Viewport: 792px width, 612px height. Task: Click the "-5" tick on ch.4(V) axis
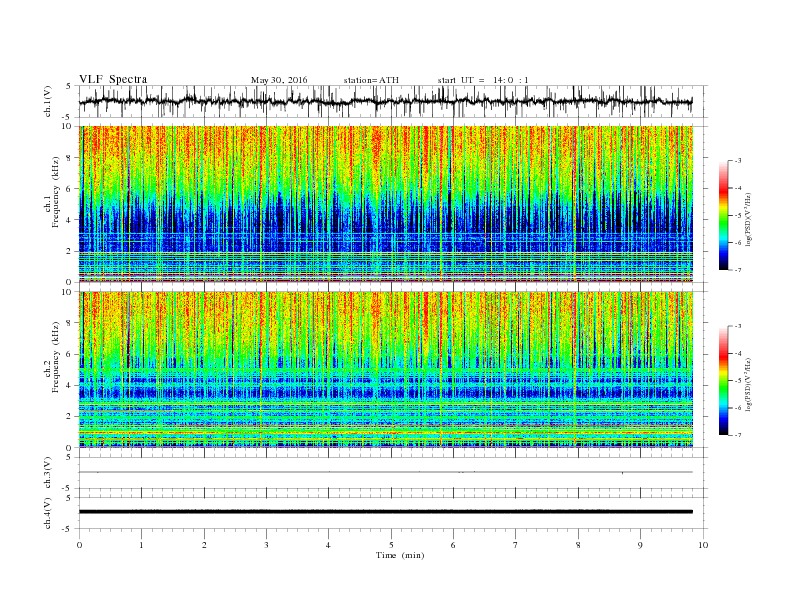click(x=67, y=529)
